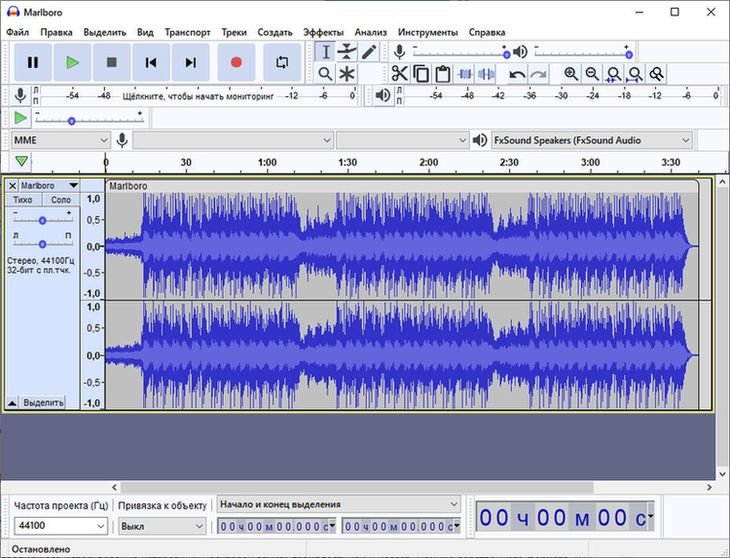Close the Marlboro track with X

[12, 186]
